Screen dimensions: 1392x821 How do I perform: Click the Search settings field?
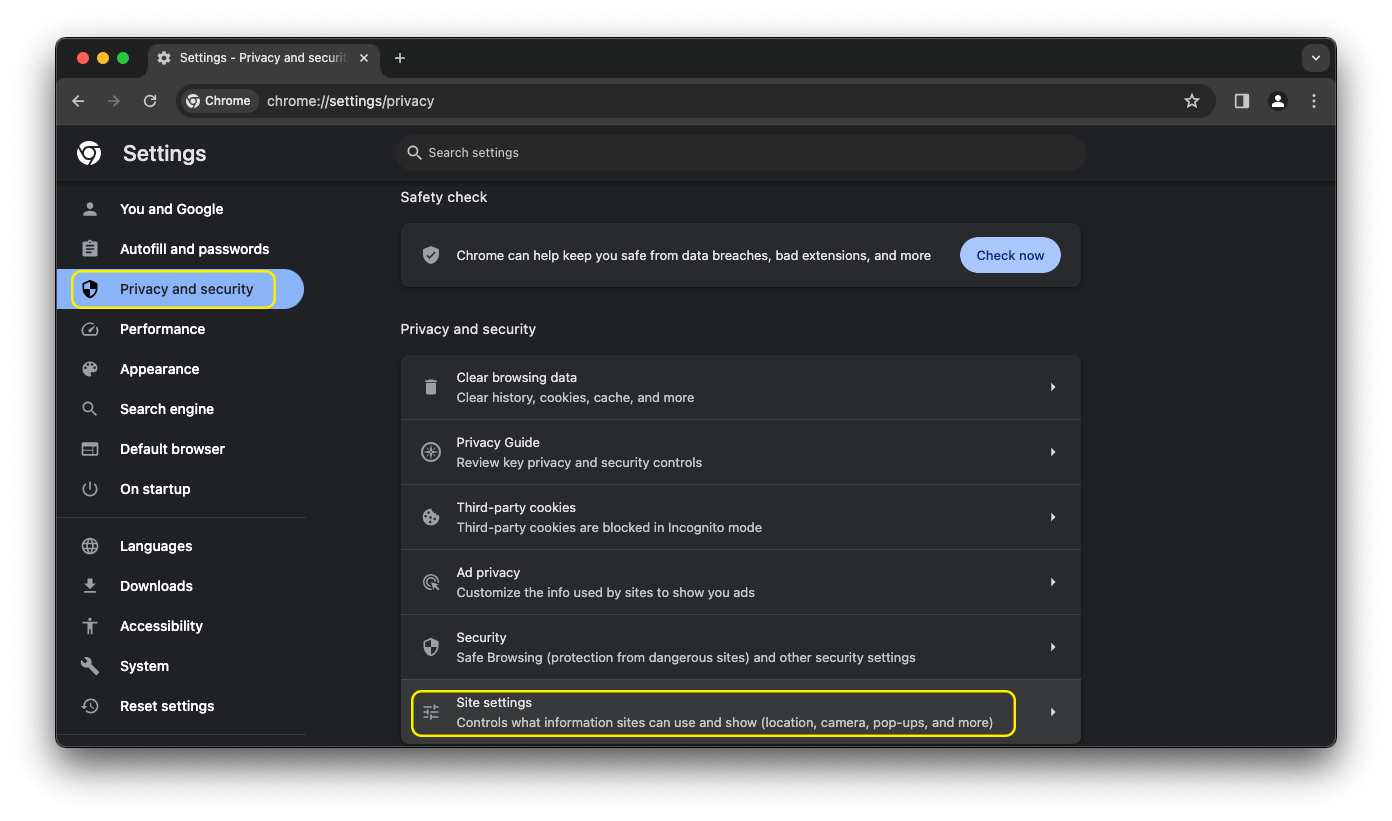point(740,152)
